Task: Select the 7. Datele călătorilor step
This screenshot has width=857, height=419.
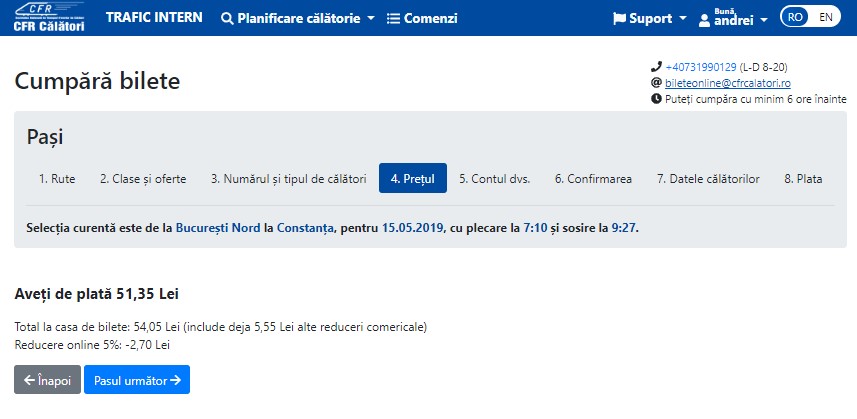Action: coord(708,179)
